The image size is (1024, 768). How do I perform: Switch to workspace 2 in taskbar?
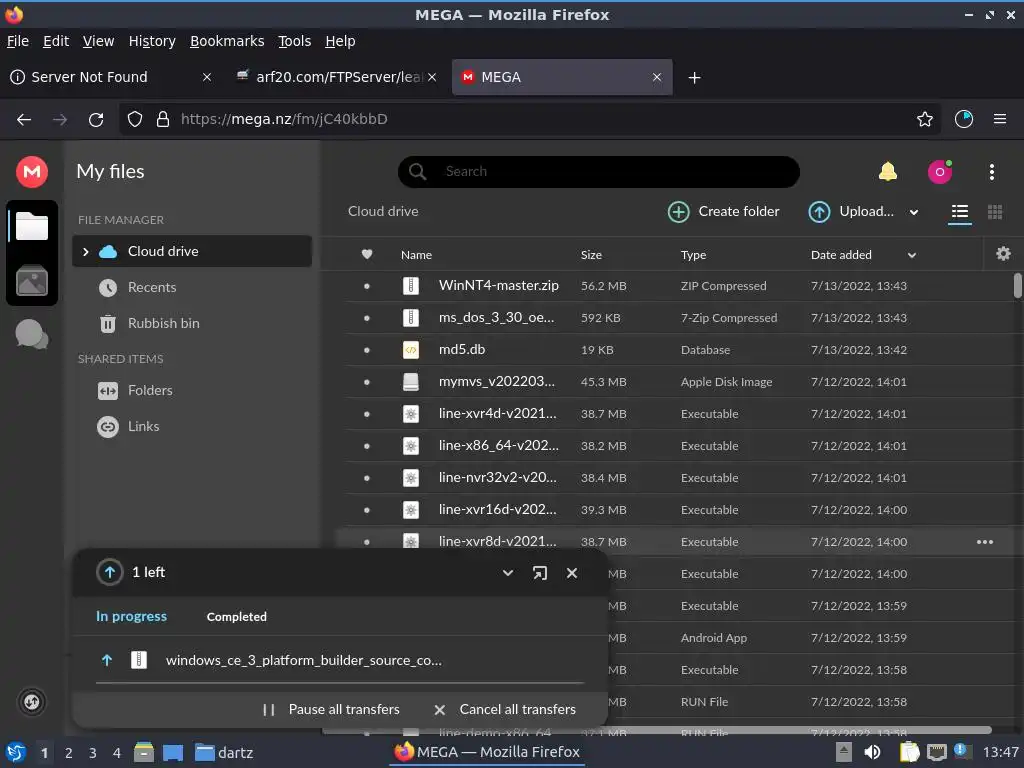(69, 753)
